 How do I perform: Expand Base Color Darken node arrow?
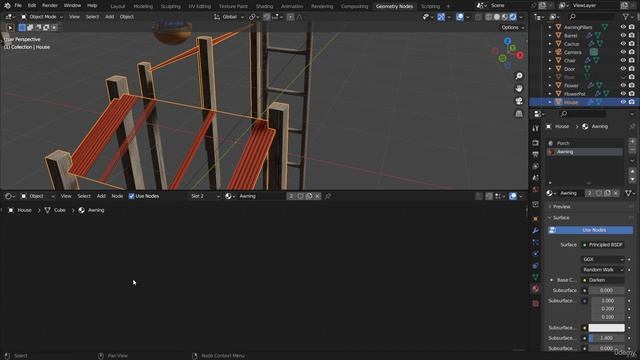pyautogui.click(x=551, y=280)
